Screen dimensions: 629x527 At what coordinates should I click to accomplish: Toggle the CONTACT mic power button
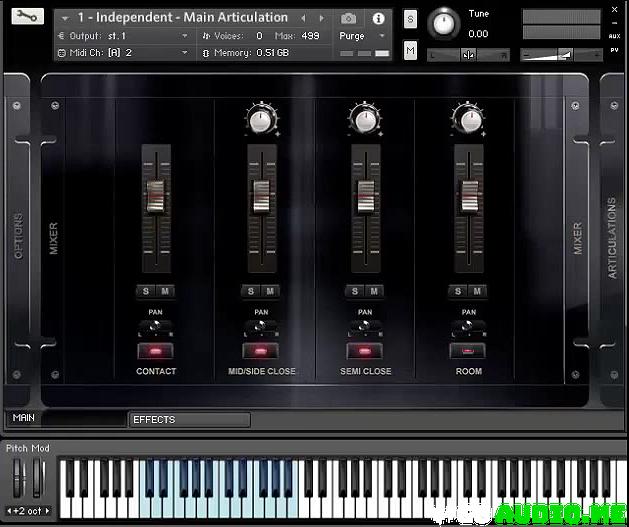[156, 351]
